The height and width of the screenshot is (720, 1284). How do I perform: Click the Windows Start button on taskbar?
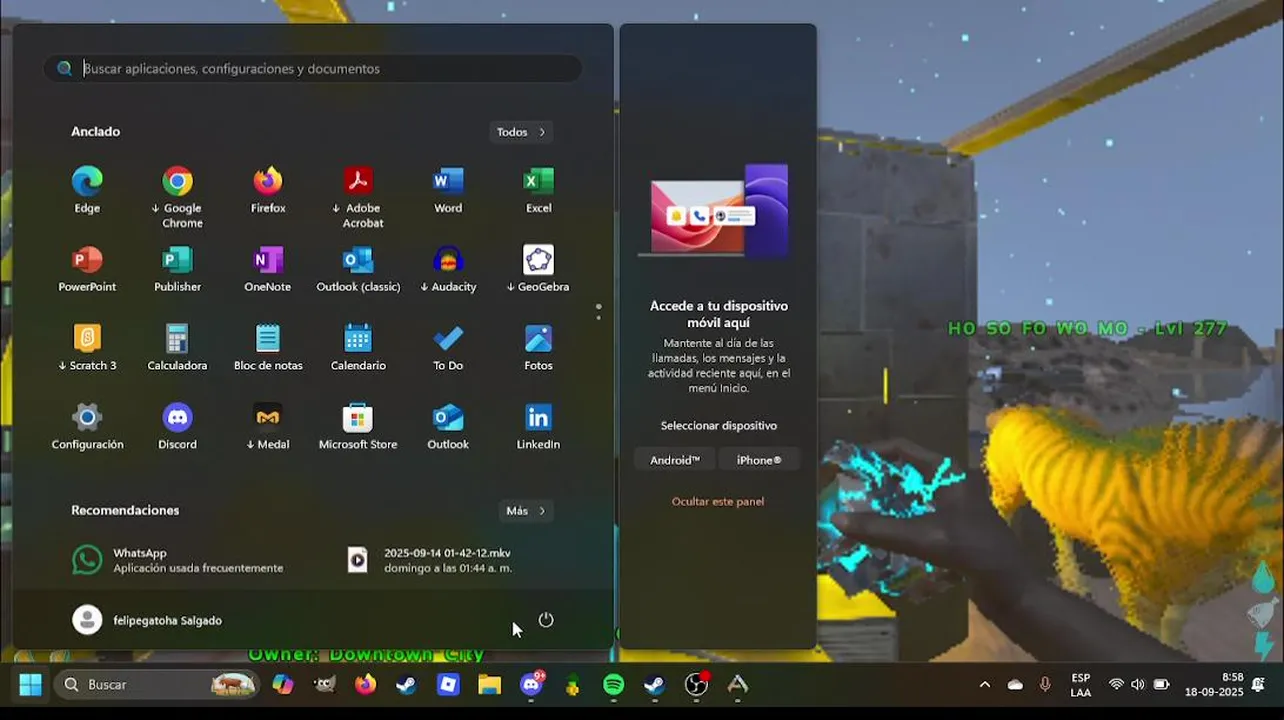[x=31, y=685]
